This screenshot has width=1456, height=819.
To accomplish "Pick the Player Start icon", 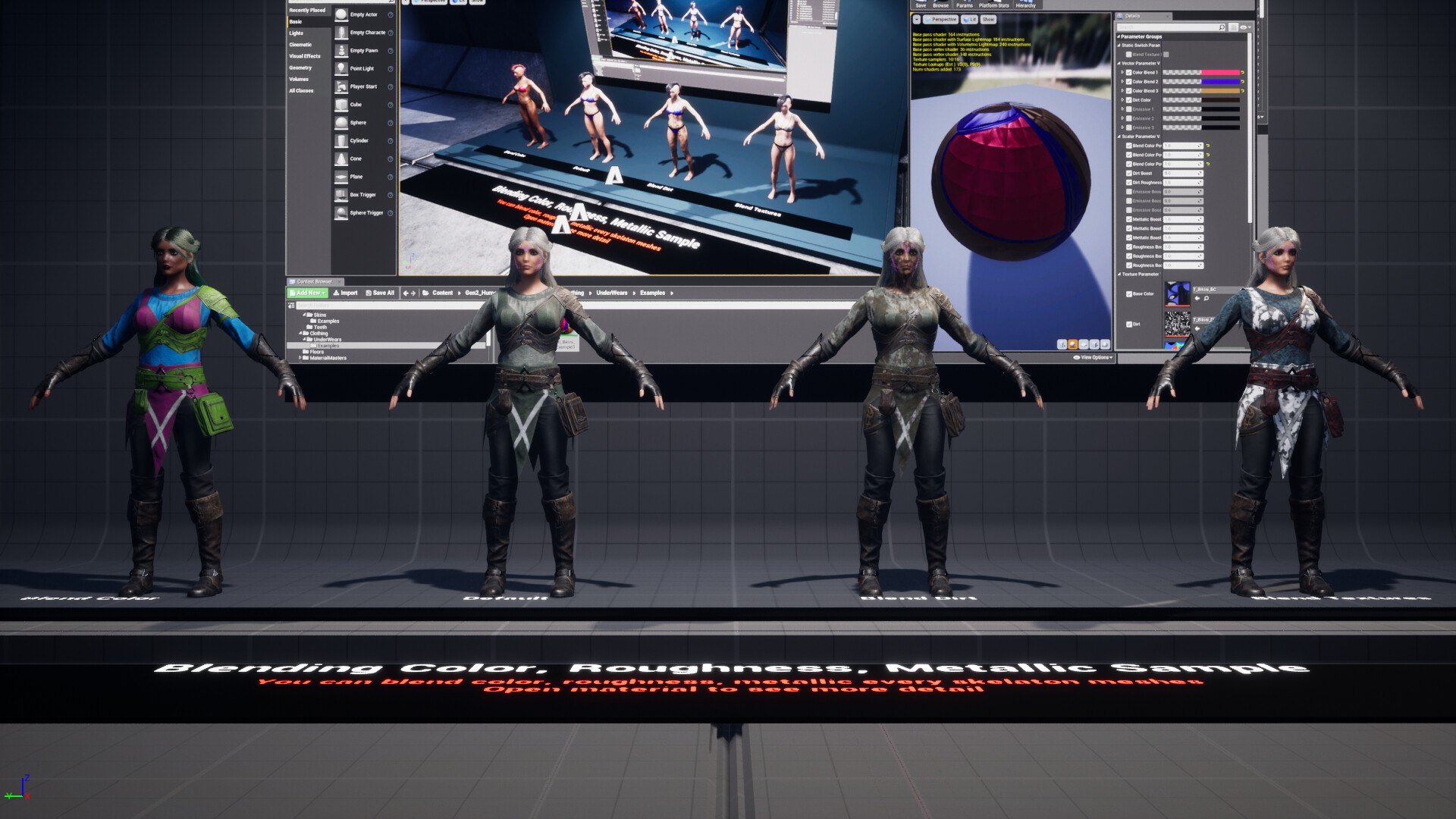I will point(341,86).
